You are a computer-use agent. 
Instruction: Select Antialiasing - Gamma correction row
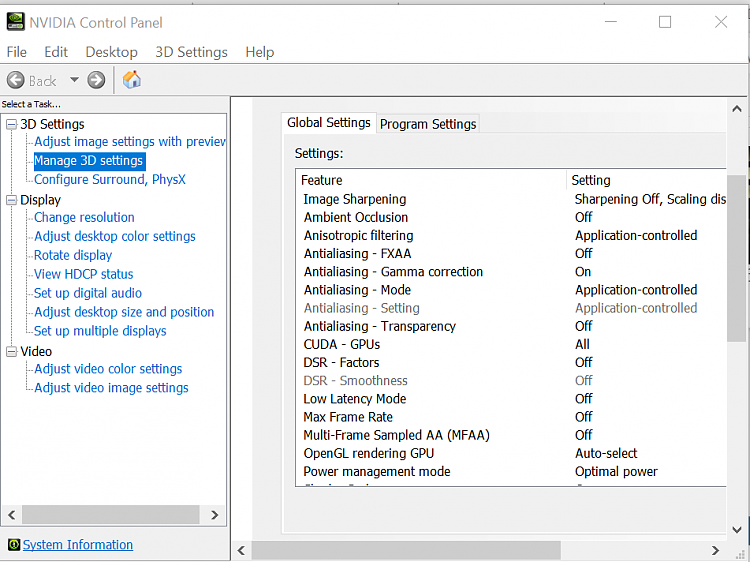[511, 272]
